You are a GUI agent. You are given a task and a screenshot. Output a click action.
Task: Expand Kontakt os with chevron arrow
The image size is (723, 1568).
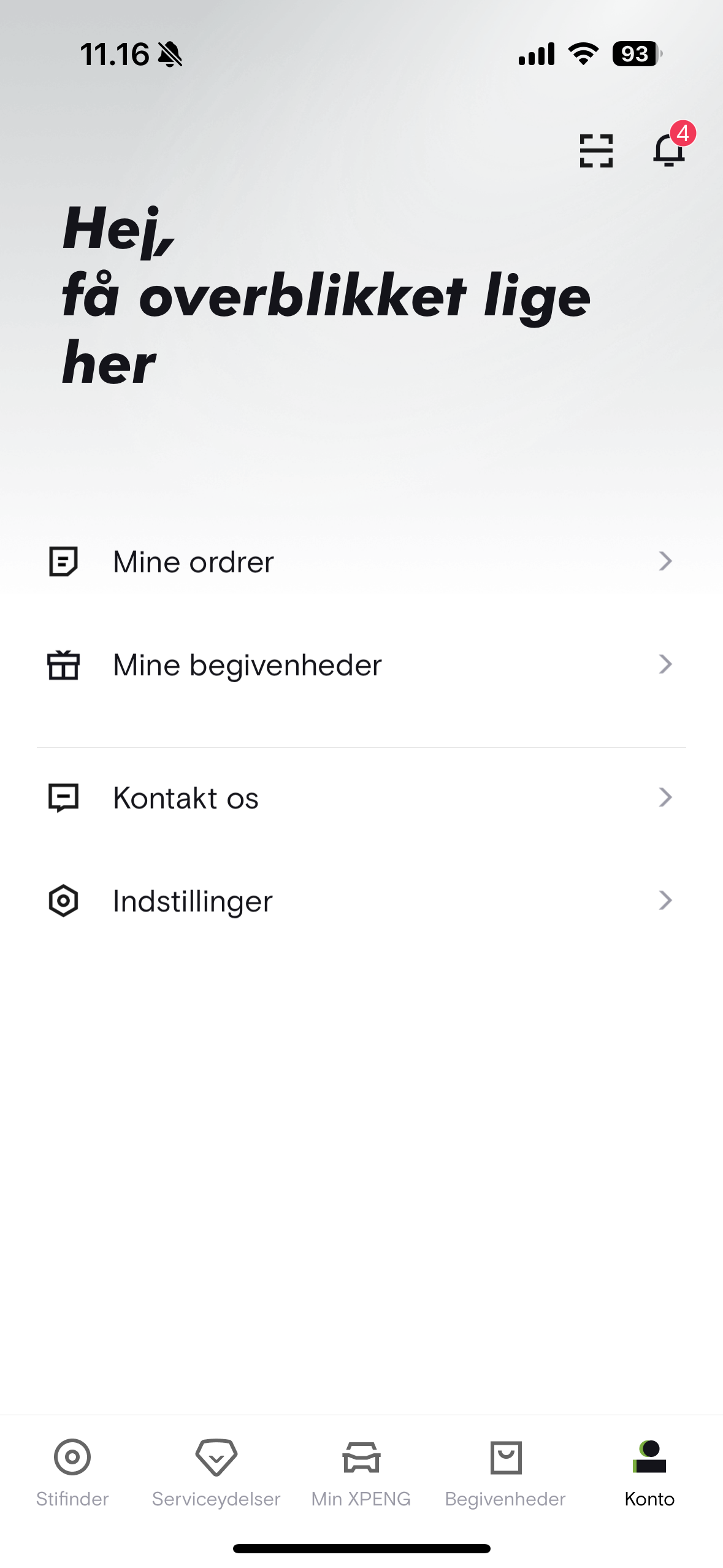[665, 797]
